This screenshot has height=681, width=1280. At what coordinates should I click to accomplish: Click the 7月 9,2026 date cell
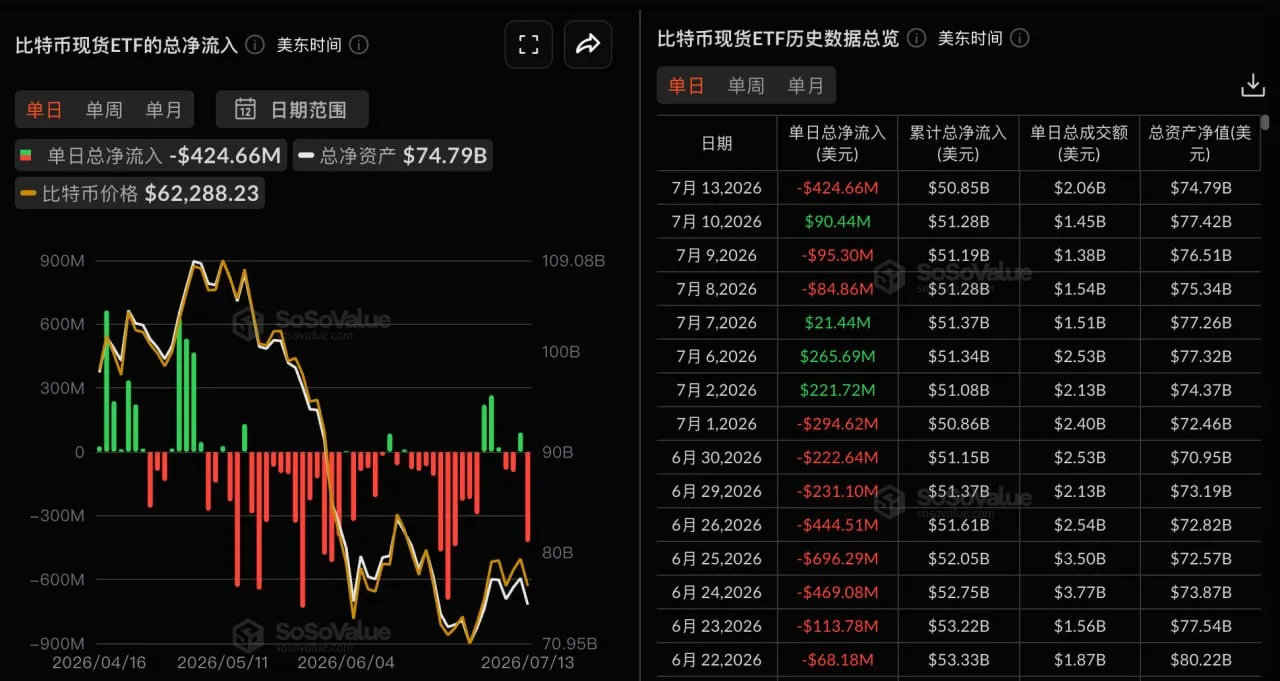tap(717, 255)
